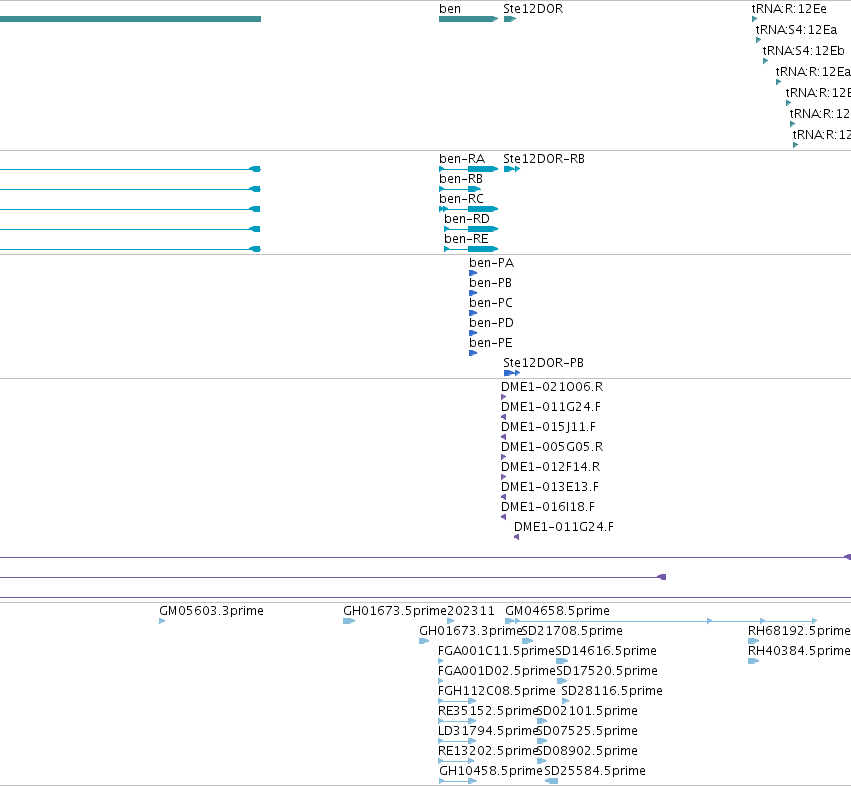Select the GH01673.5prime EST label

[x=395, y=611]
